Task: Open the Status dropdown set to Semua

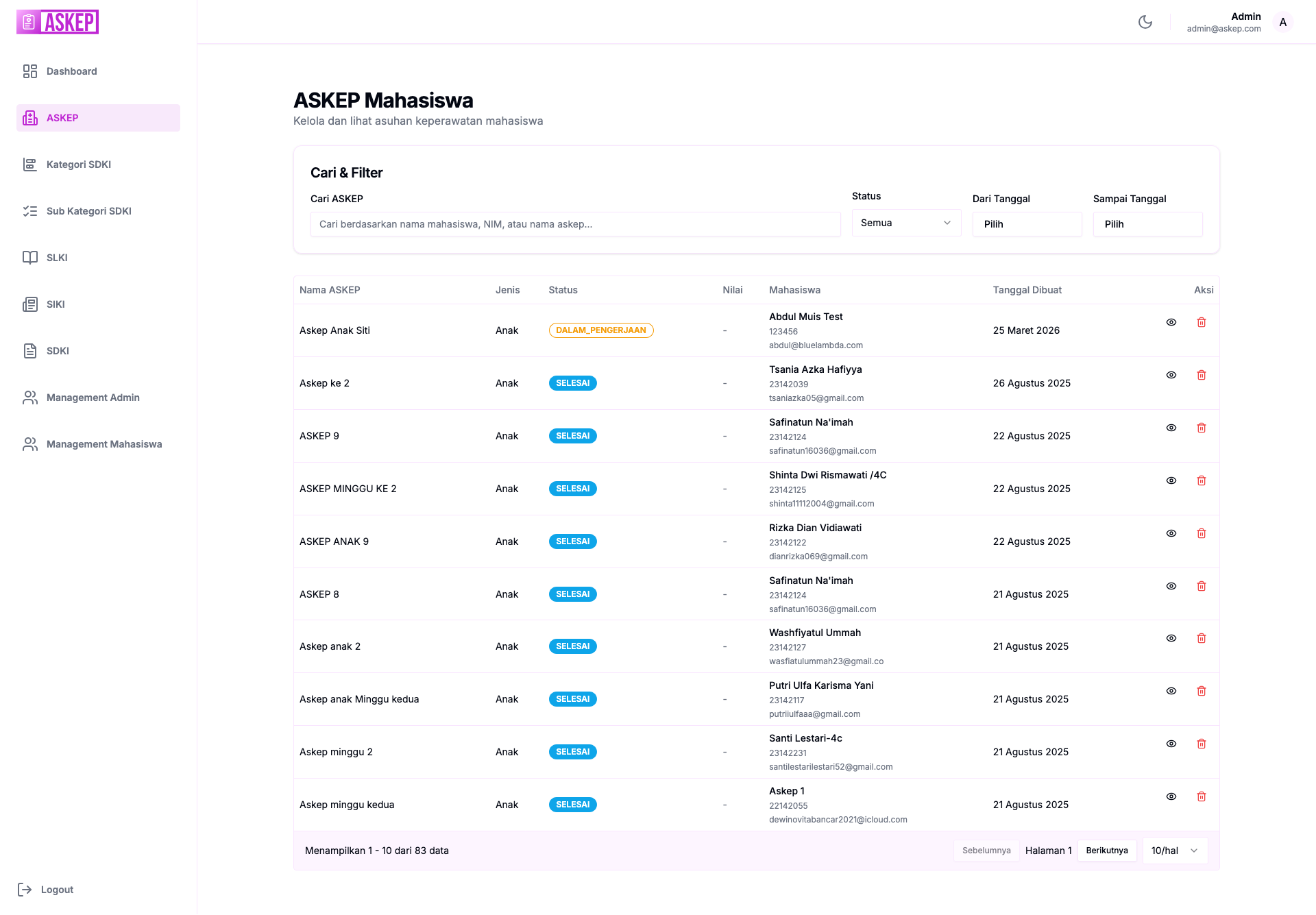Action: pos(906,223)
